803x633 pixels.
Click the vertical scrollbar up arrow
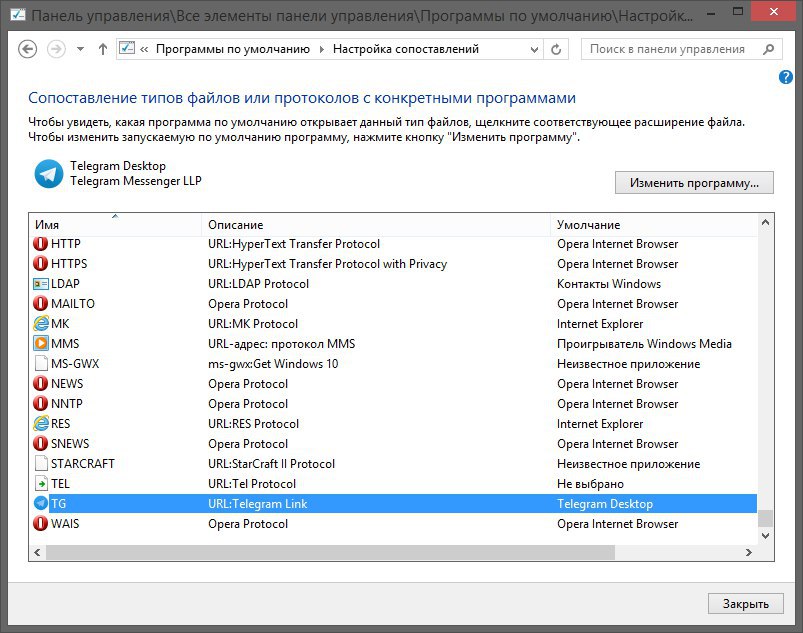click(x=766, y=222)
